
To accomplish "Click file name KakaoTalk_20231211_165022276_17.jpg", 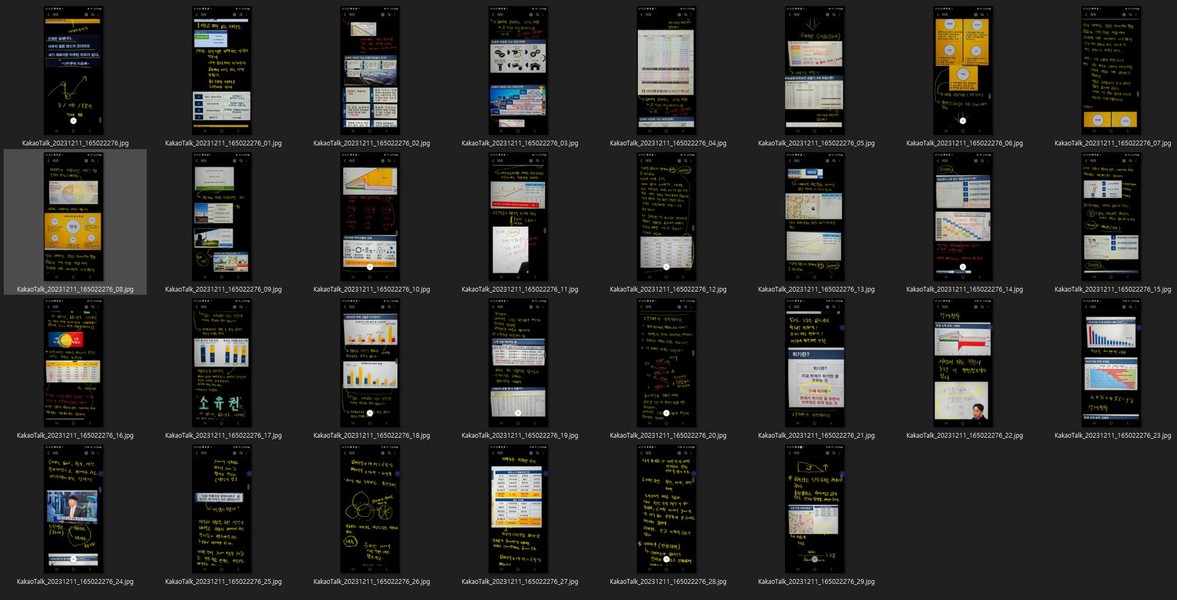I will click(224, 435).
